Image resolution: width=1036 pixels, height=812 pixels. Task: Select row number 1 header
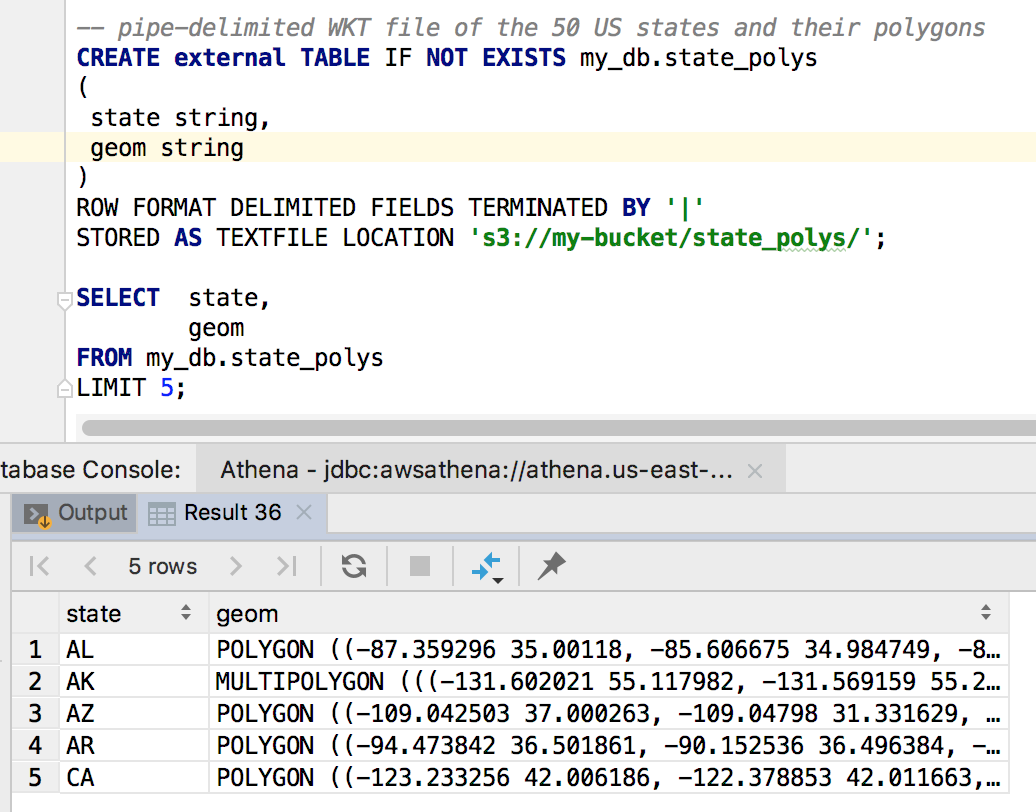click(35, 649)
